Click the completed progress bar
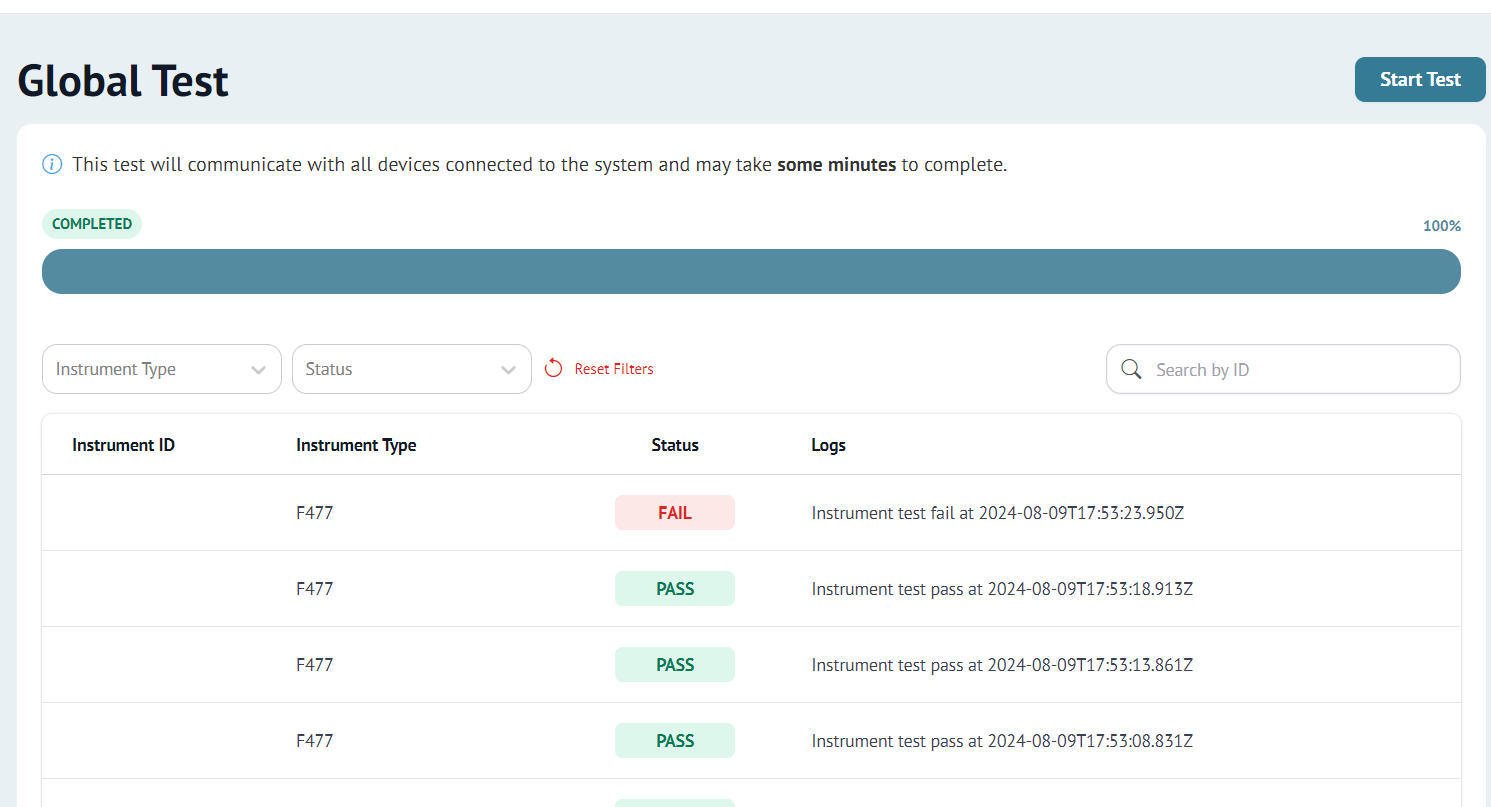The height and width of the screenshot is (807, 1491). point(751,271)
